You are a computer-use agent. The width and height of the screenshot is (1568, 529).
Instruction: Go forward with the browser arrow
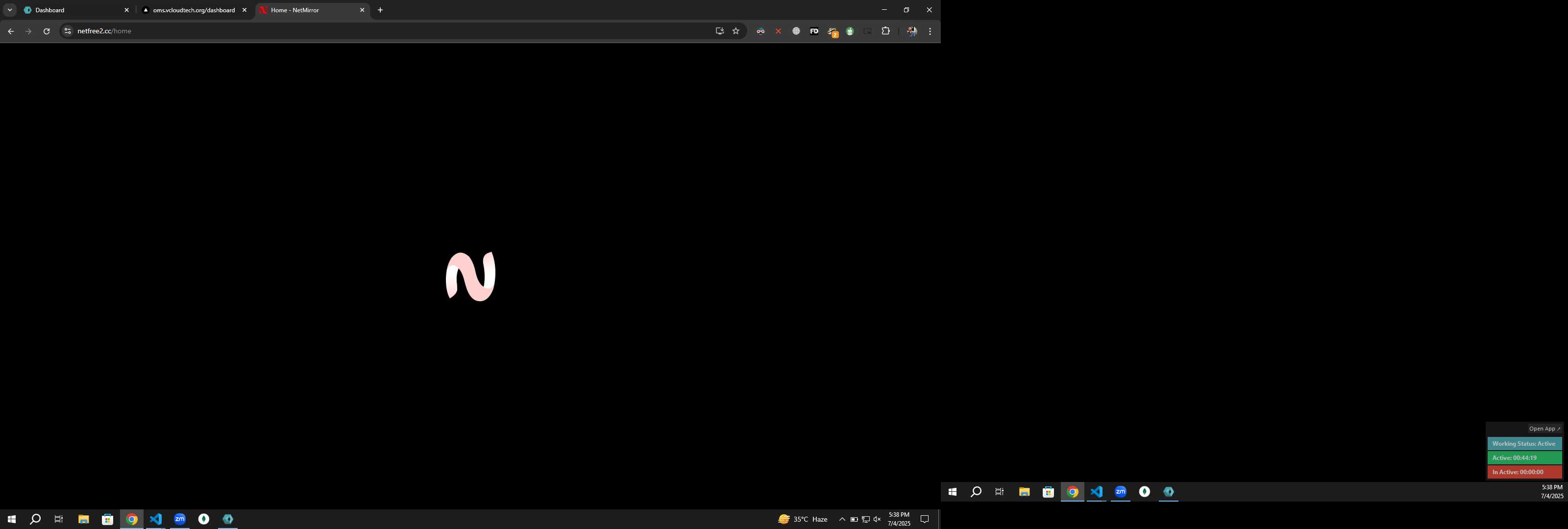(28, 31)
